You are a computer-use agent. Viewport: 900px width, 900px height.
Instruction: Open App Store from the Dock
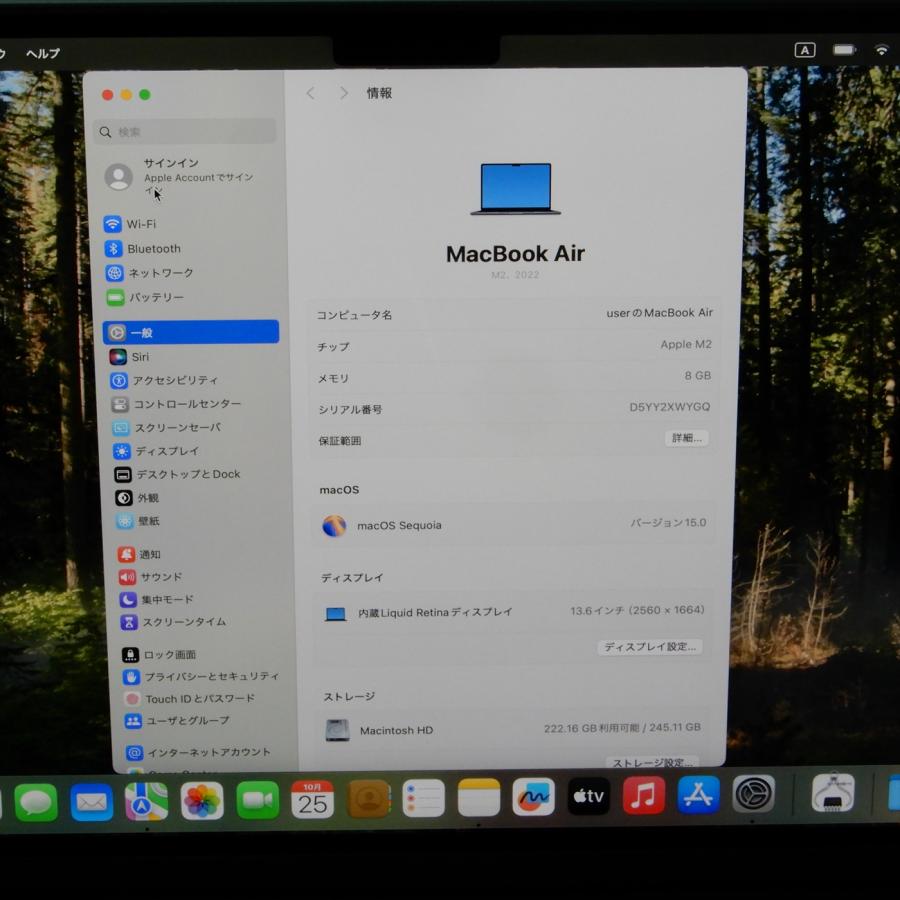(x=699, y=795)
